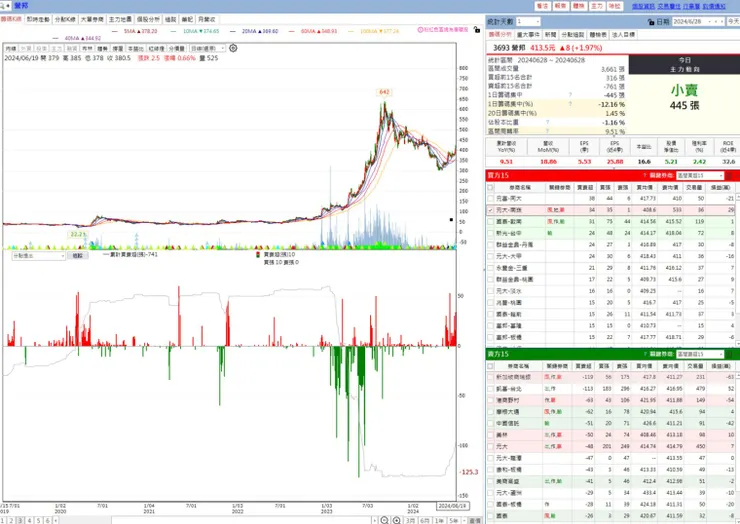Open the 體檢表 tab
The height and width of the screenshot is (524, 740).
[x=598, y=35]
